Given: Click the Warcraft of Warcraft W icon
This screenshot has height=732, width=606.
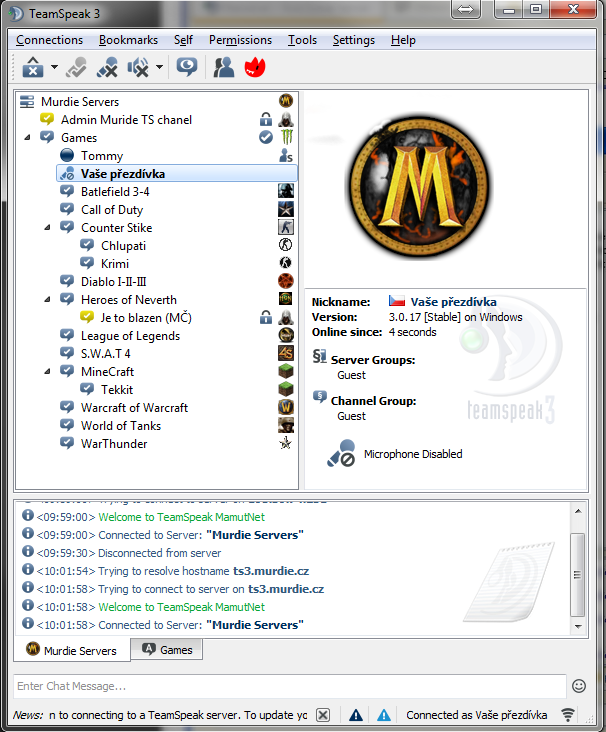Looking at the screenshot, I should click(x=286, y=408).
